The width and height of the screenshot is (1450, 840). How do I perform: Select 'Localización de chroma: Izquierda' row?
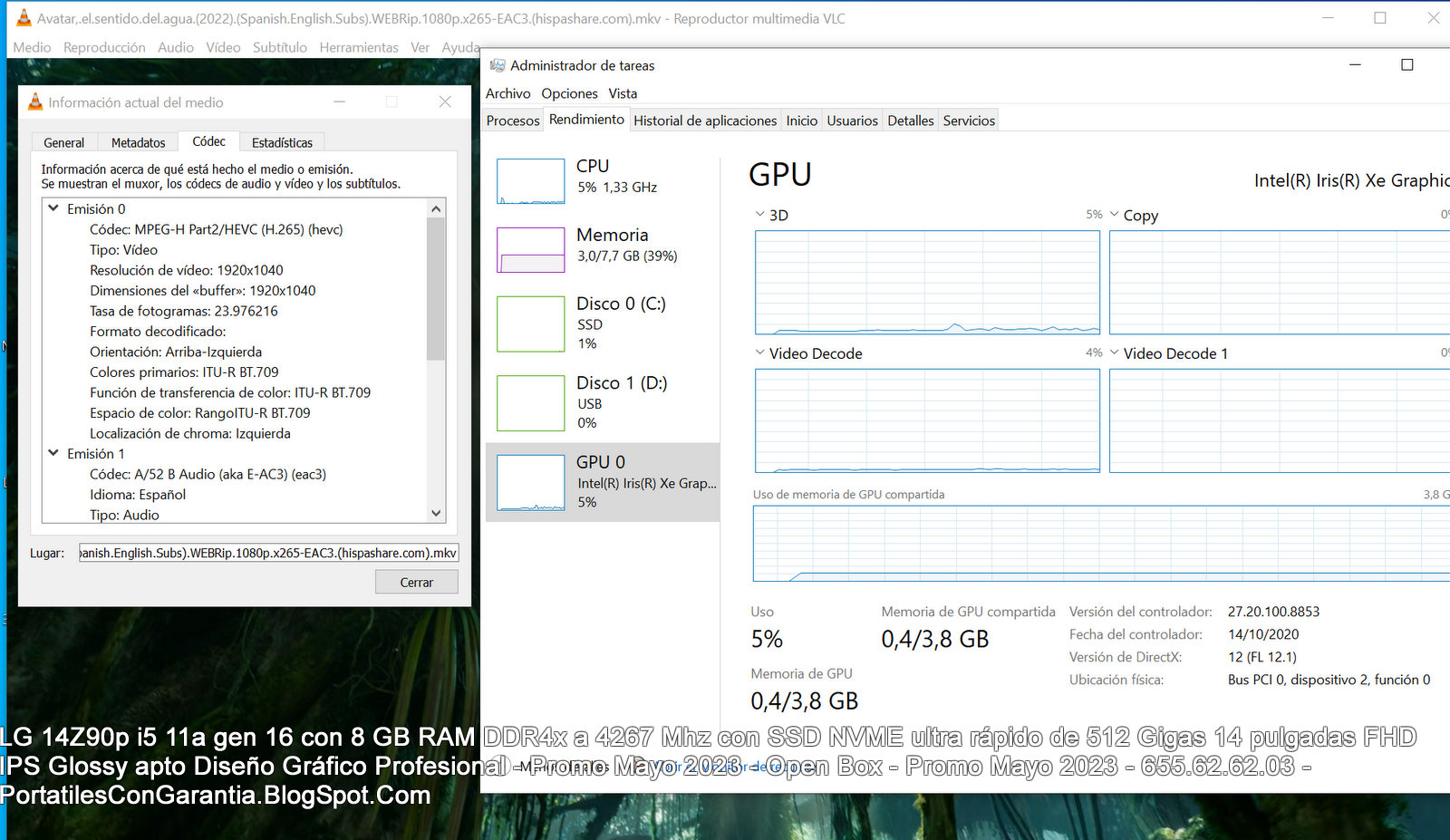tap(190, 433)
